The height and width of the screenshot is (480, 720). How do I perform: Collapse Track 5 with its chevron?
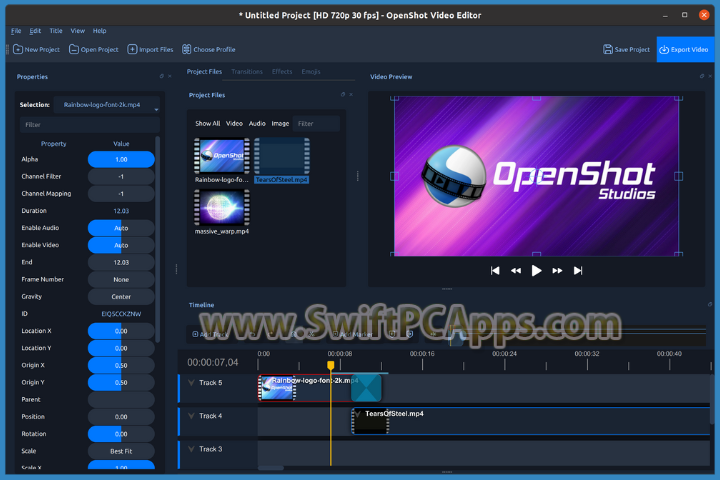pos(191,383)
